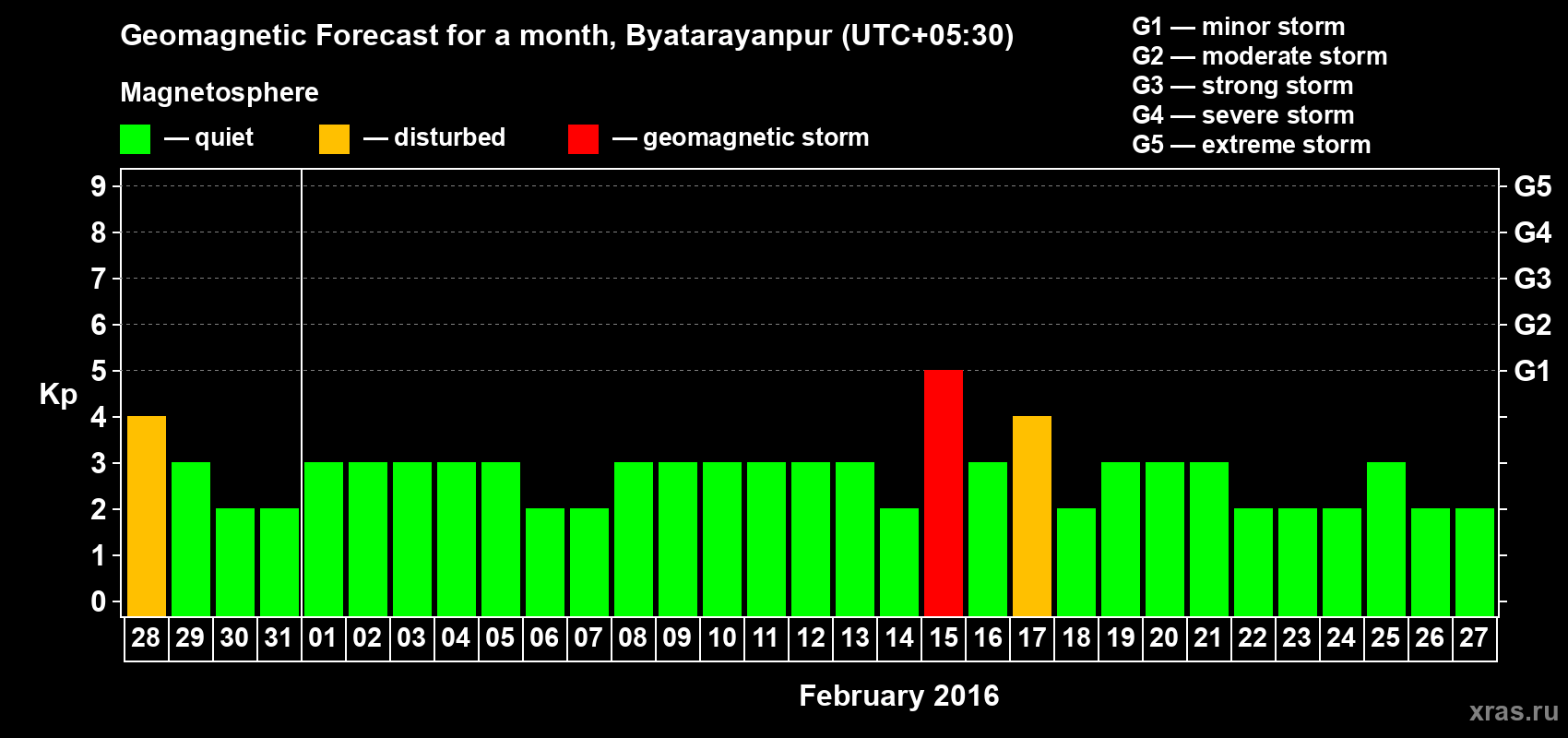Click the G1 label on the right axis
Image resolution: width=1568 pixels, height=738 pixels.
(x=1533, y=371)
